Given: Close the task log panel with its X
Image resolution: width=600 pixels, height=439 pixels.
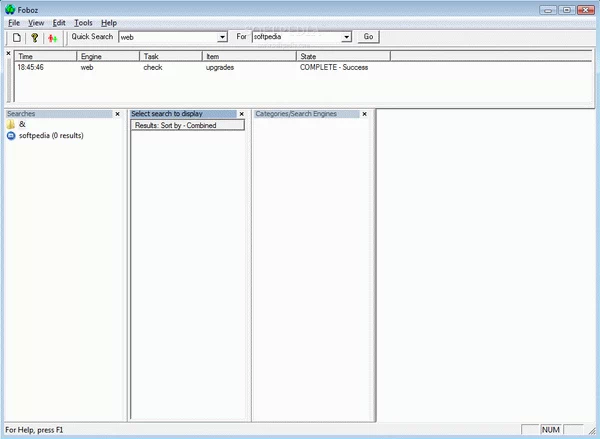Looking at the screenshot, I should [8, 53].
